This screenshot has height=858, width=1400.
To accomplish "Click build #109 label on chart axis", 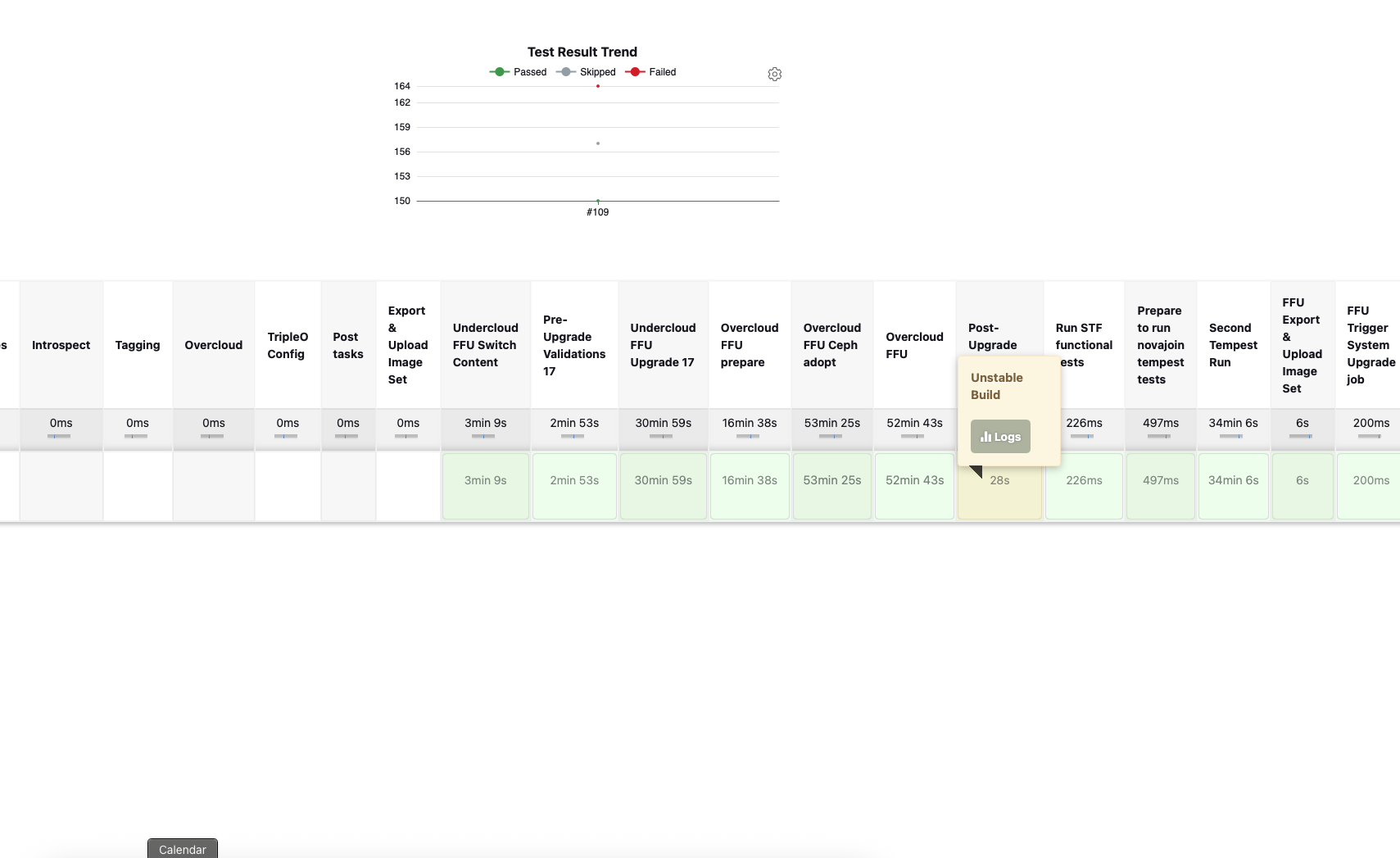I will 597,212.
